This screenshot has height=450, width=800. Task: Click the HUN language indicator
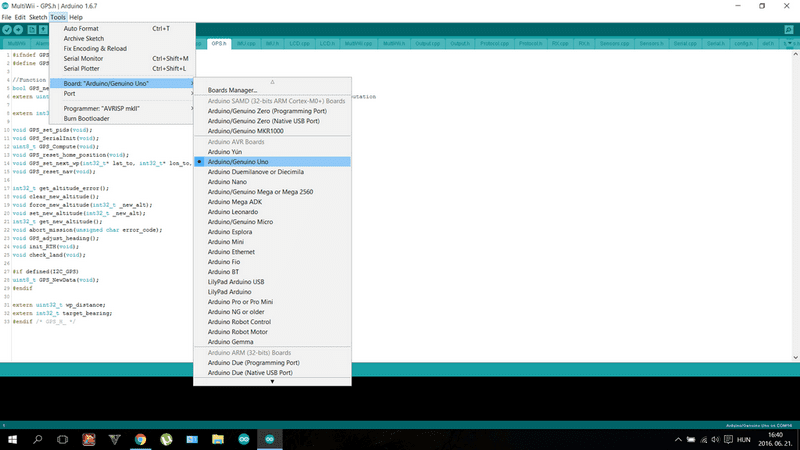(744, 440)
